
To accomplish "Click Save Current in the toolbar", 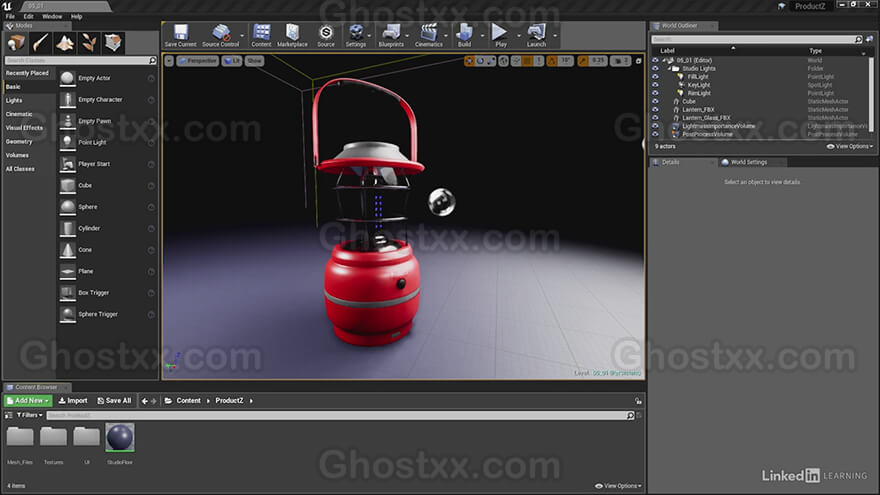I will click(x=180, y=35).
